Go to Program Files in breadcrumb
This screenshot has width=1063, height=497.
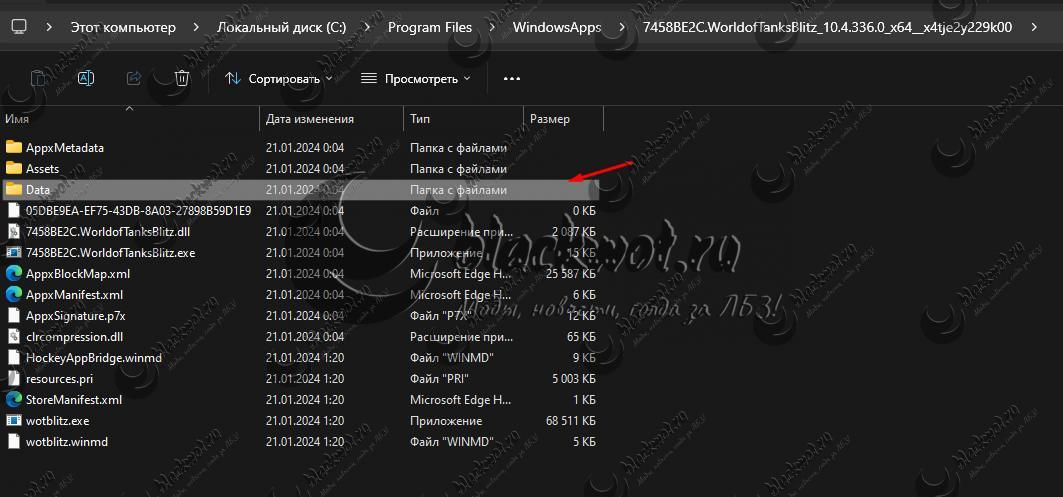430,27
